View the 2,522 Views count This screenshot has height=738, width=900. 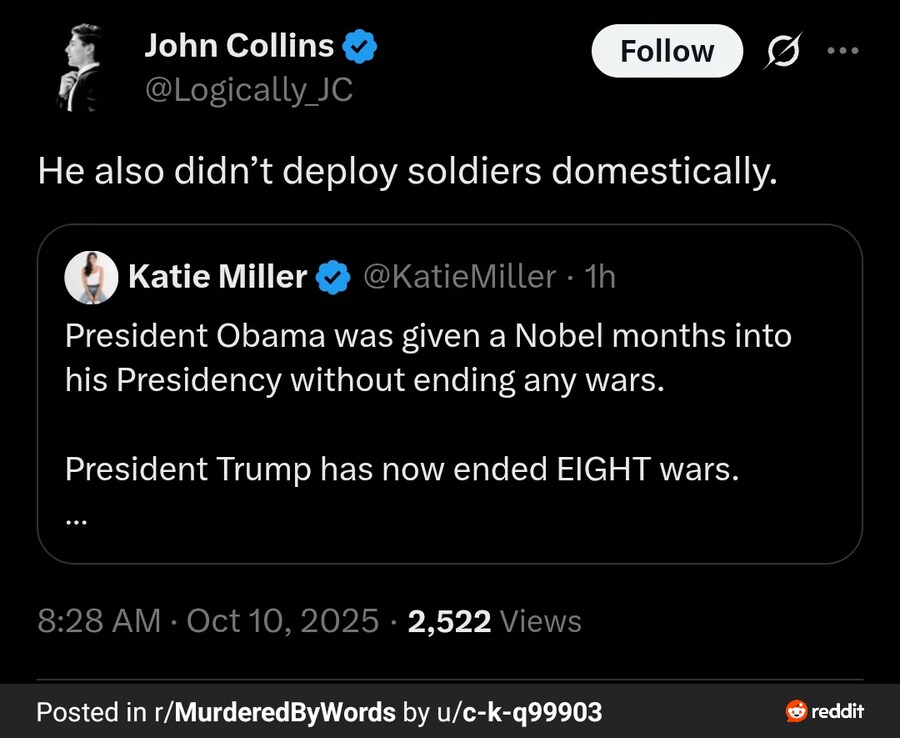(x=495, y=621)
